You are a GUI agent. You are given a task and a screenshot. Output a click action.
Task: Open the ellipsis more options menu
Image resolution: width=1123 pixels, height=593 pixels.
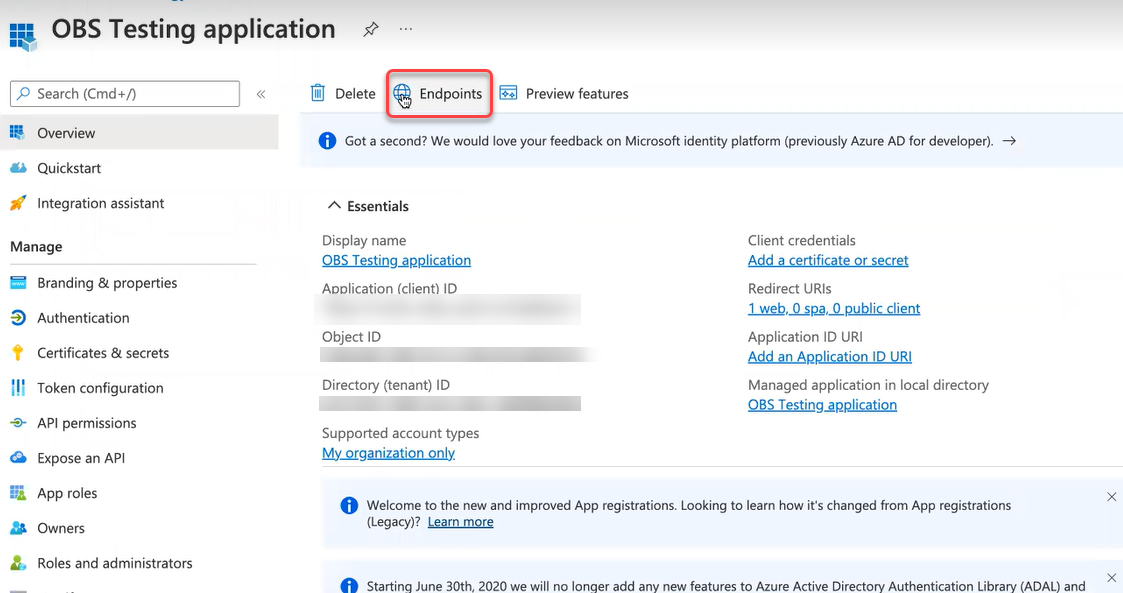click(x=405, y=30)
